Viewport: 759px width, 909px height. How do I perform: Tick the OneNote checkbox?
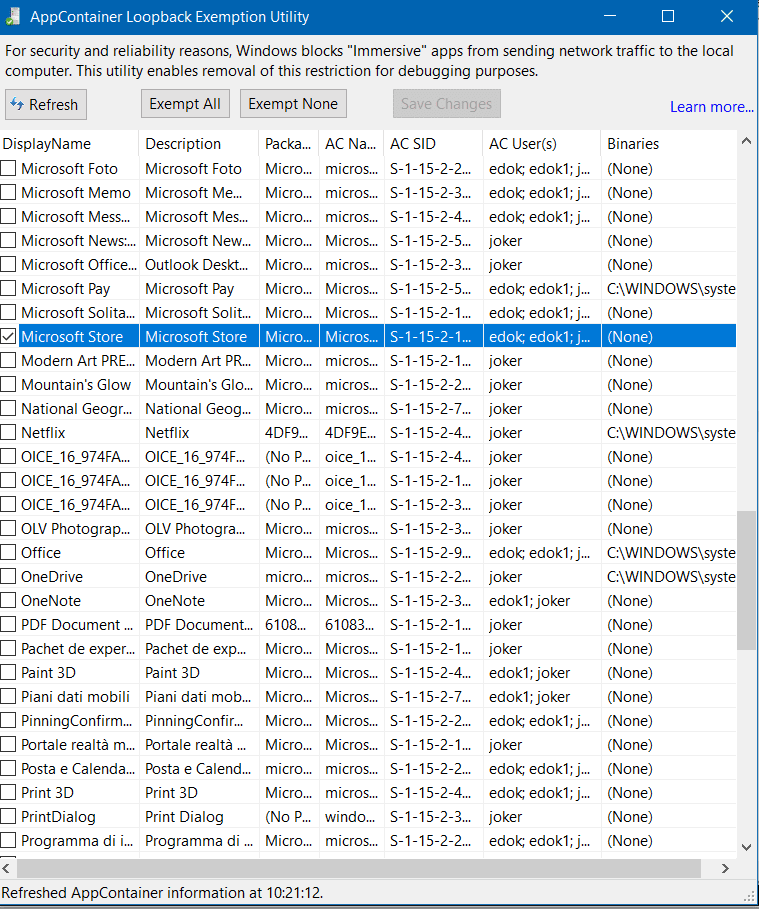(x=8, y=601)
